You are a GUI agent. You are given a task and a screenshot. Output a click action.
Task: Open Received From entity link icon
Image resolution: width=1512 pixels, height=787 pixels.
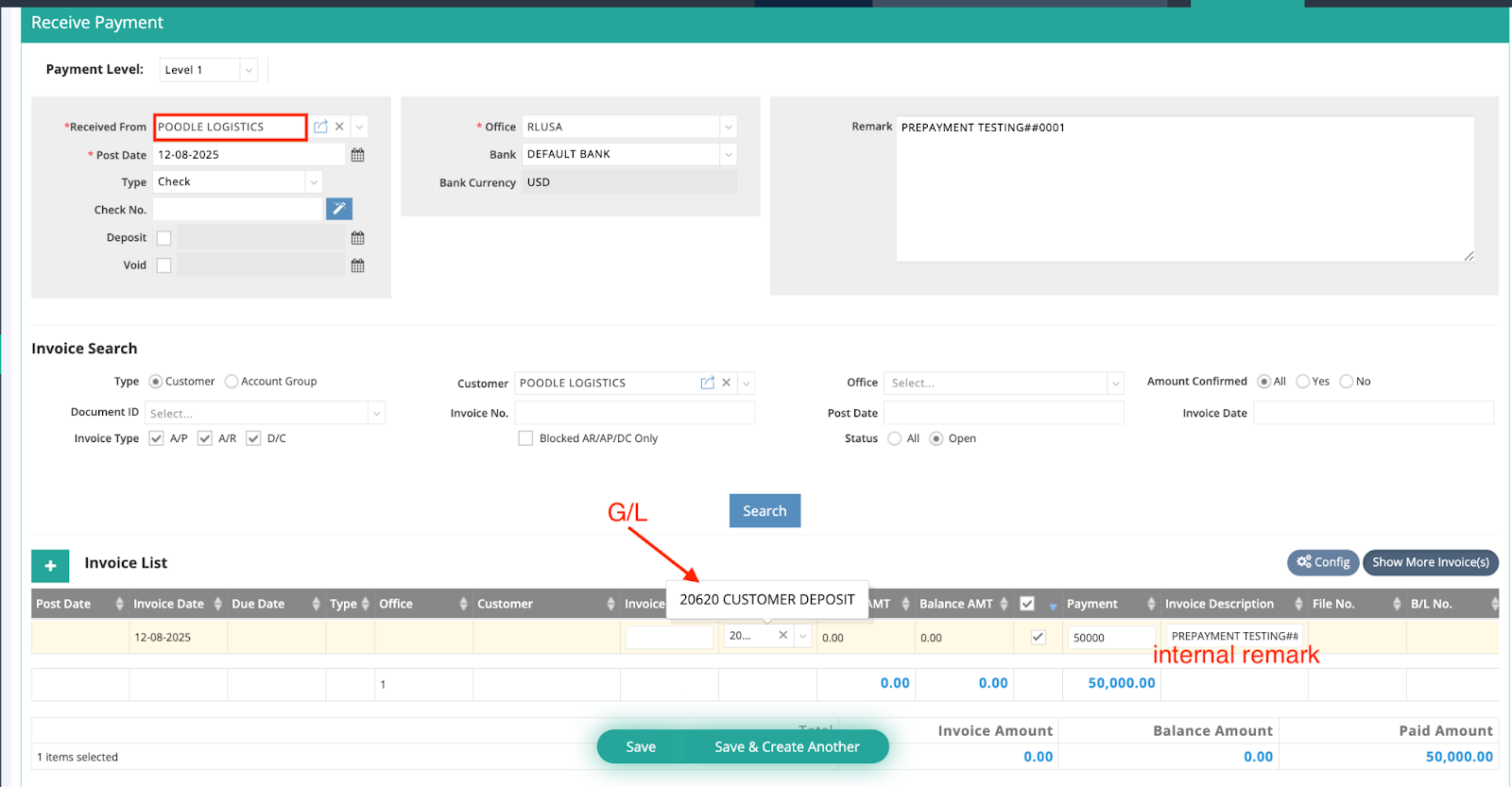pyautogui.click(x=320, y=127)
